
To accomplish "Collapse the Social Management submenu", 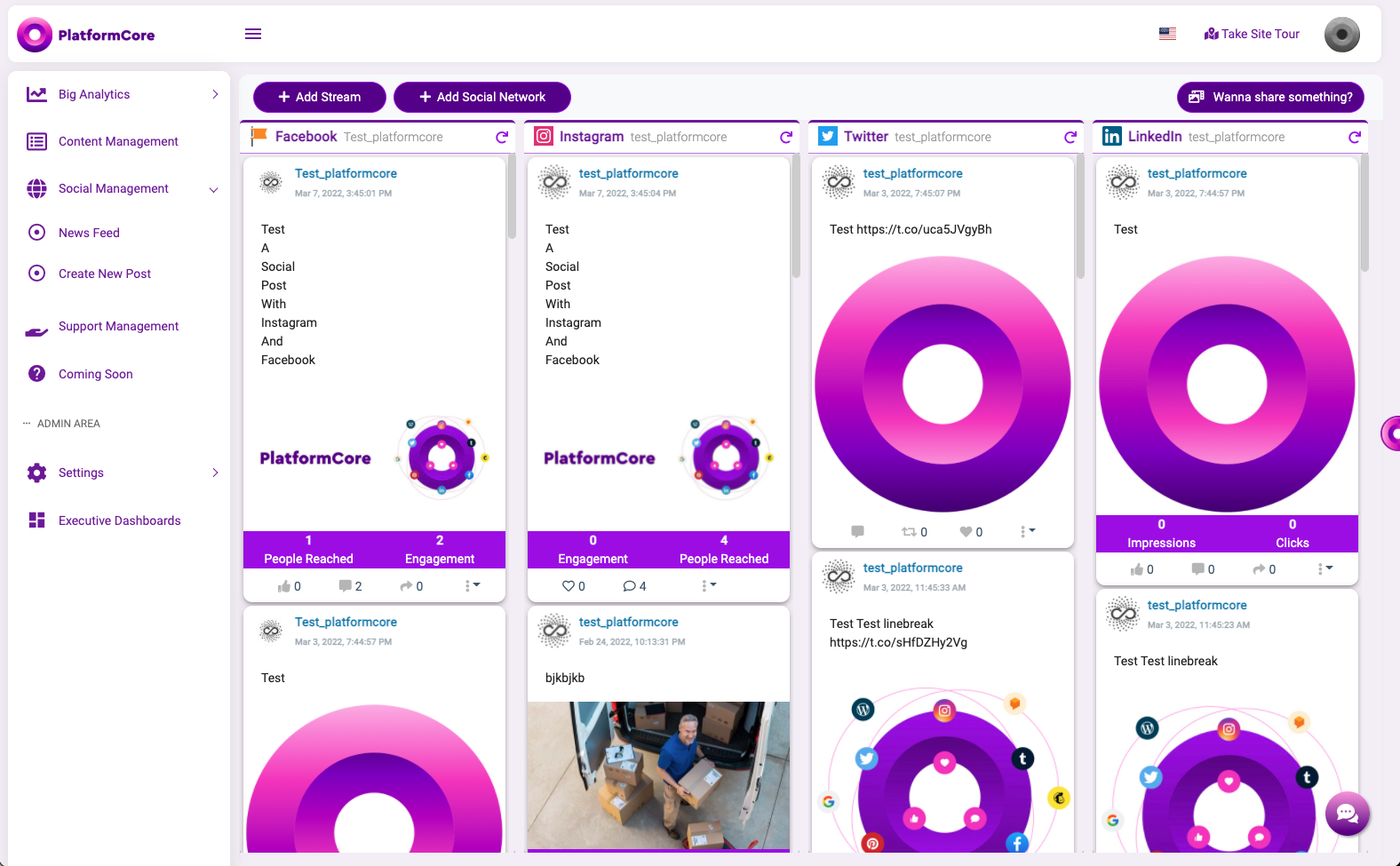I will (x=213, y=189).
